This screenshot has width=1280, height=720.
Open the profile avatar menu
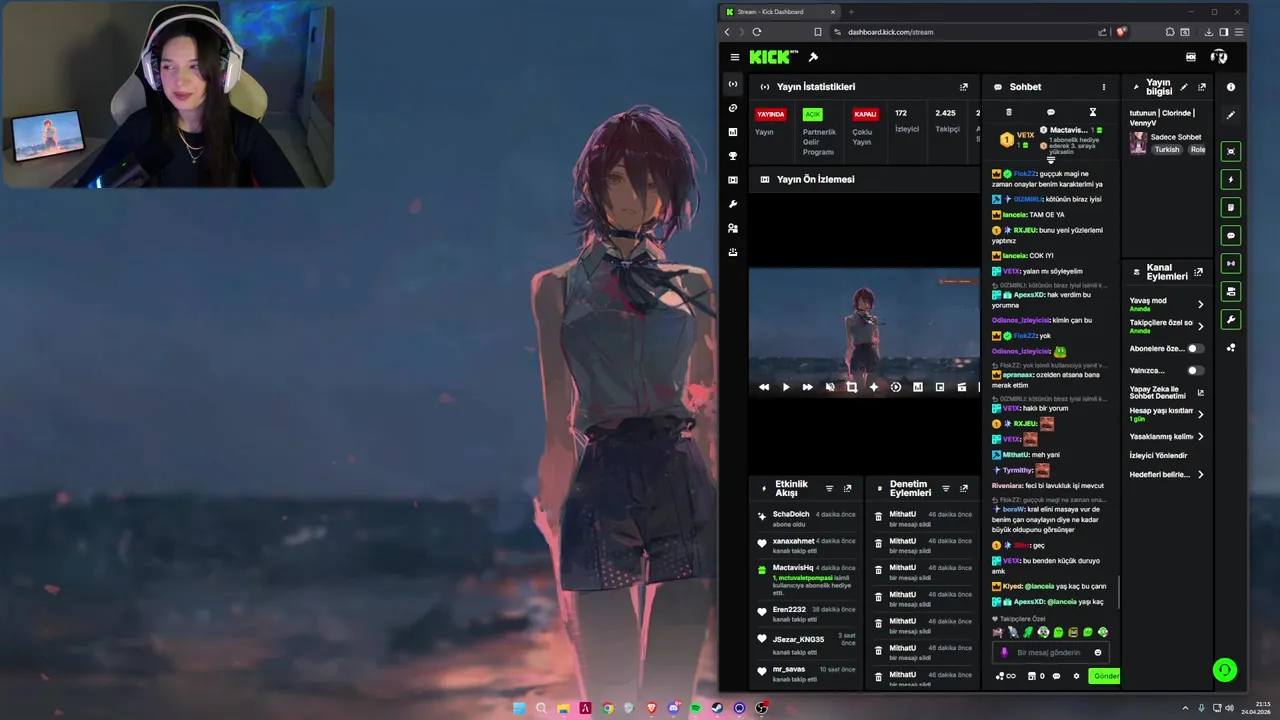[x=1219, y=57]
